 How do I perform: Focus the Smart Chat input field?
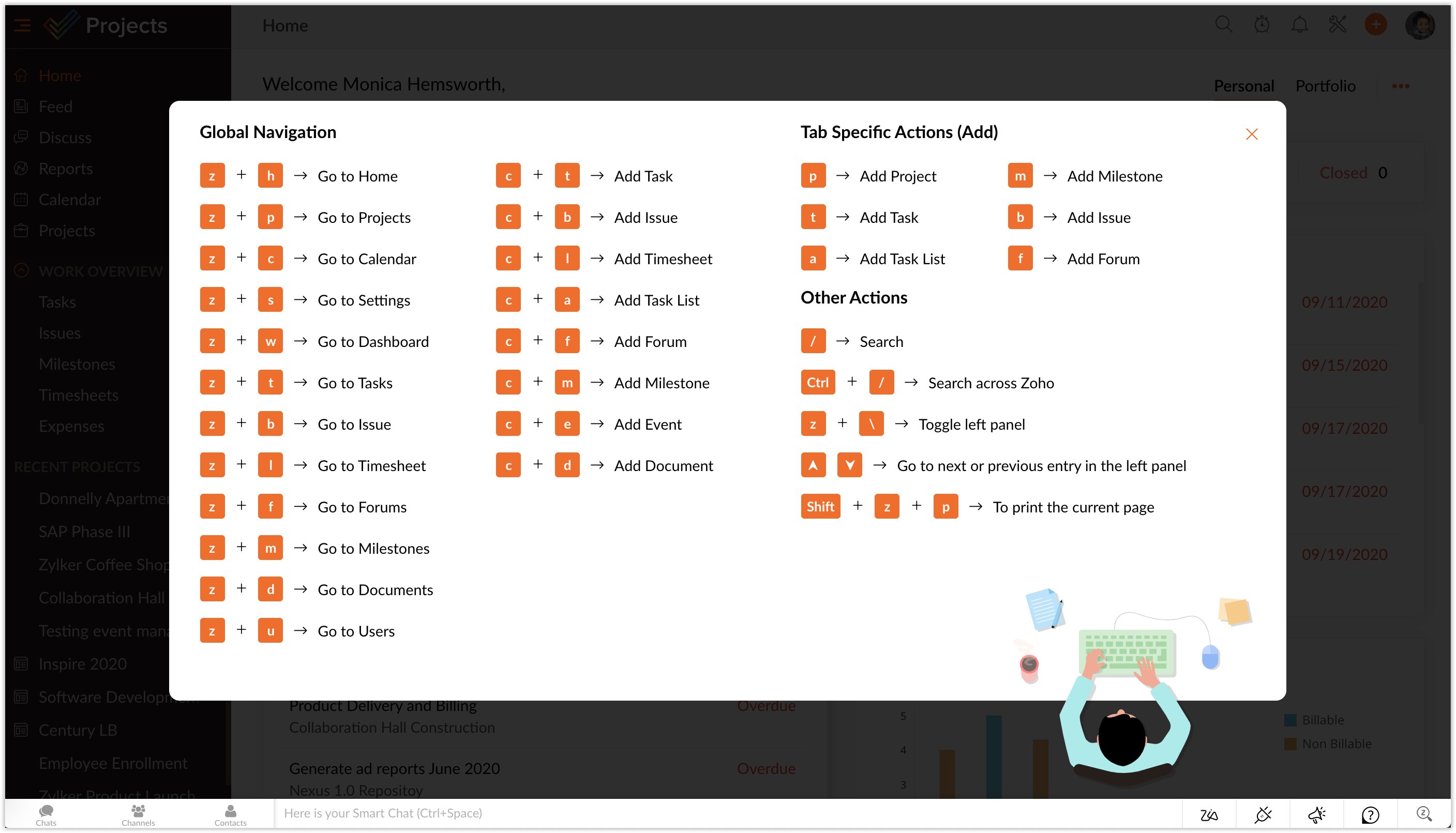[728, 813]
